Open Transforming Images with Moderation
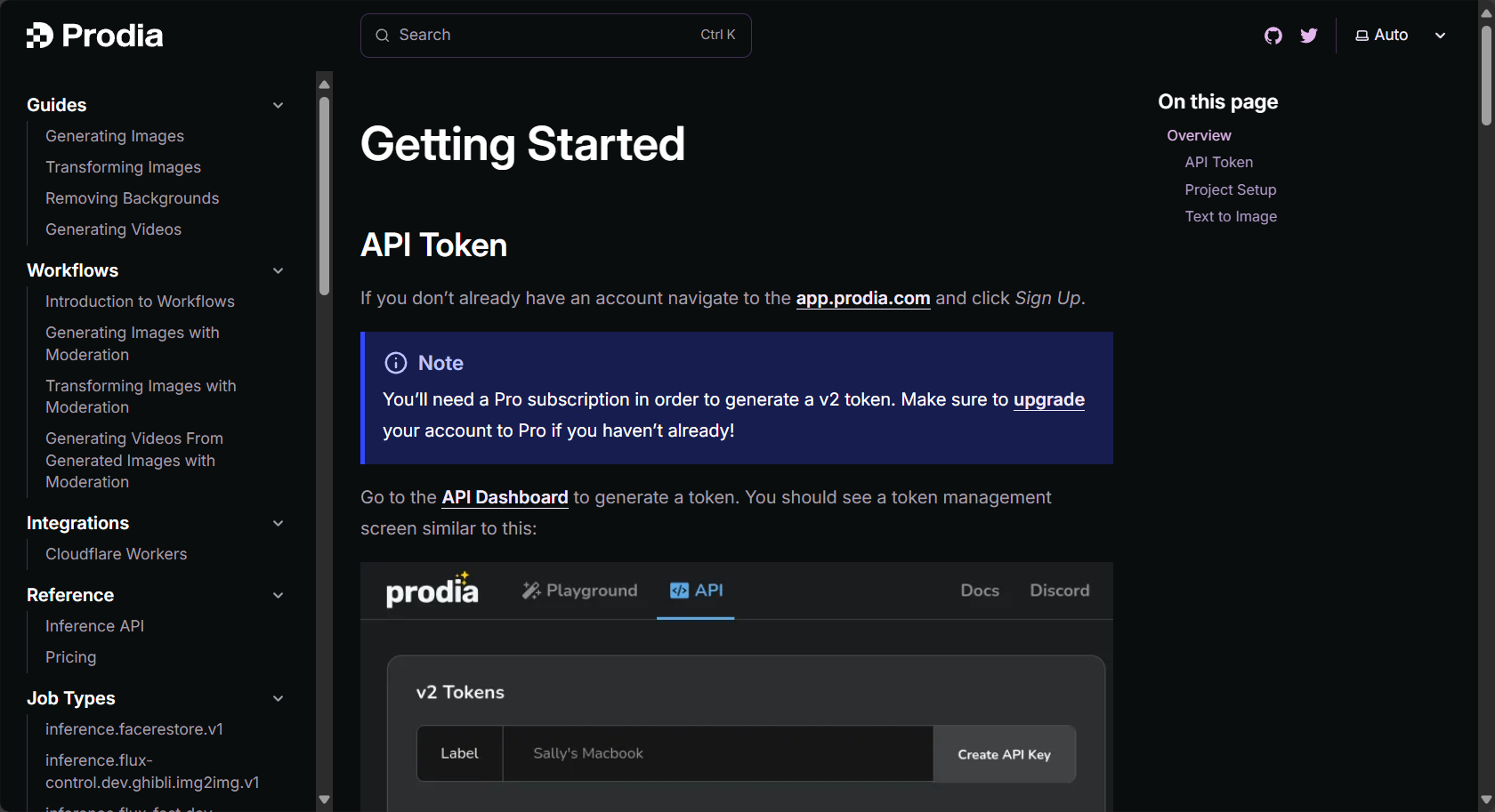Screen dimensions: 1495x812 pos(141,397)
